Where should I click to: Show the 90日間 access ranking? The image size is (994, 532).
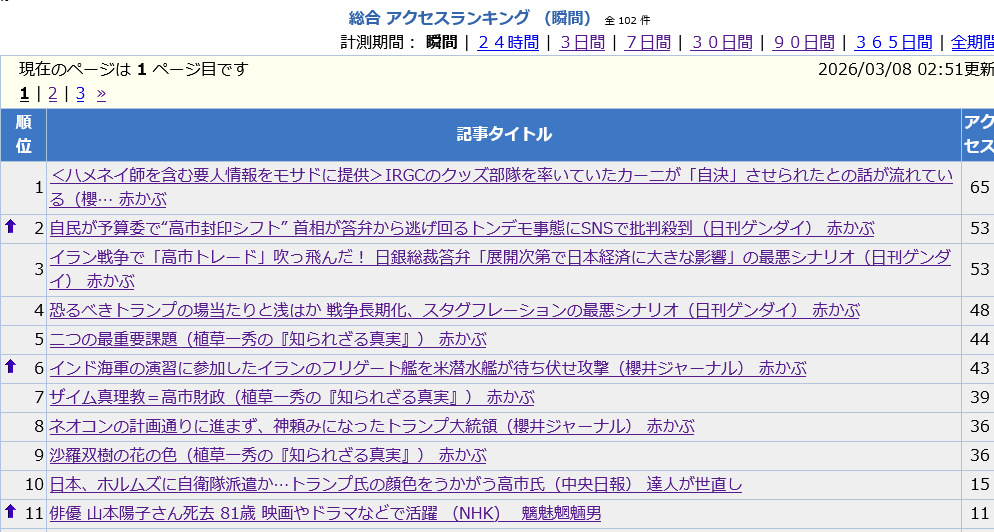pyautogui.click(x=804, y=42)
